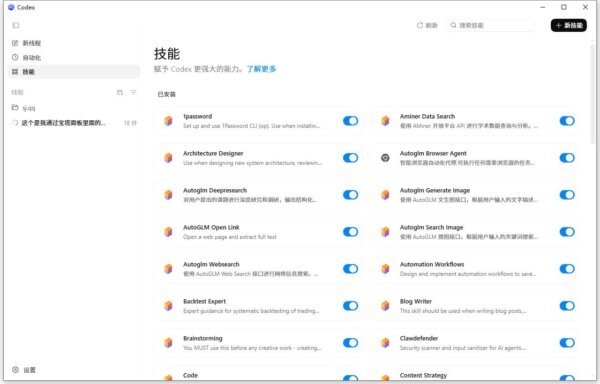
Task: Select the Backtest Expert skill title
Action: [204, 301]
